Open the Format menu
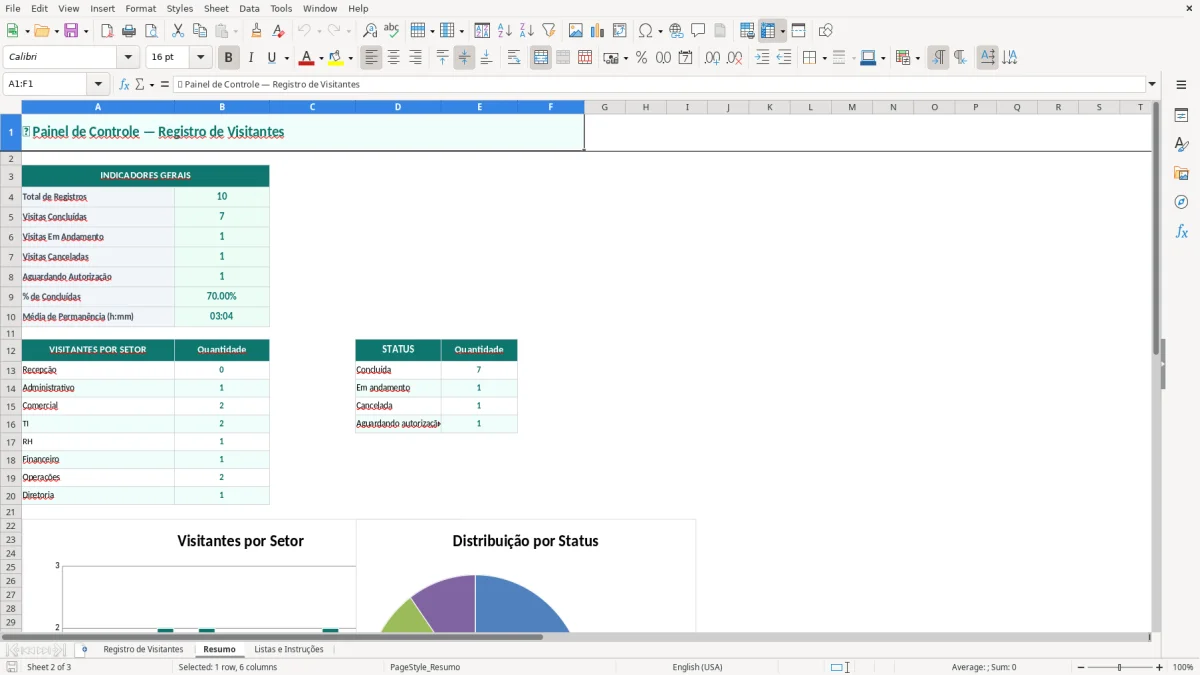This screenshot has height=675, width=1200. tap(140, 8)
